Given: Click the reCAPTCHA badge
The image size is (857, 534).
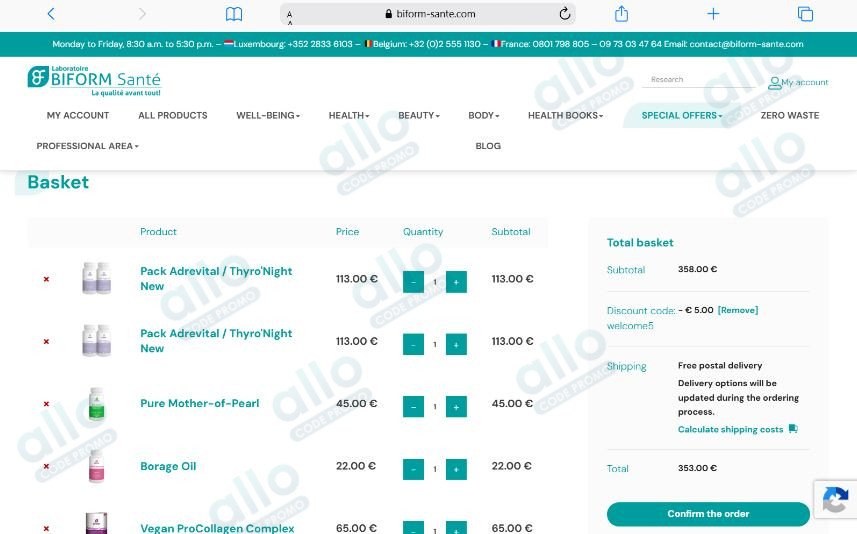Looking at the screenshot, I should pos(835,500).
